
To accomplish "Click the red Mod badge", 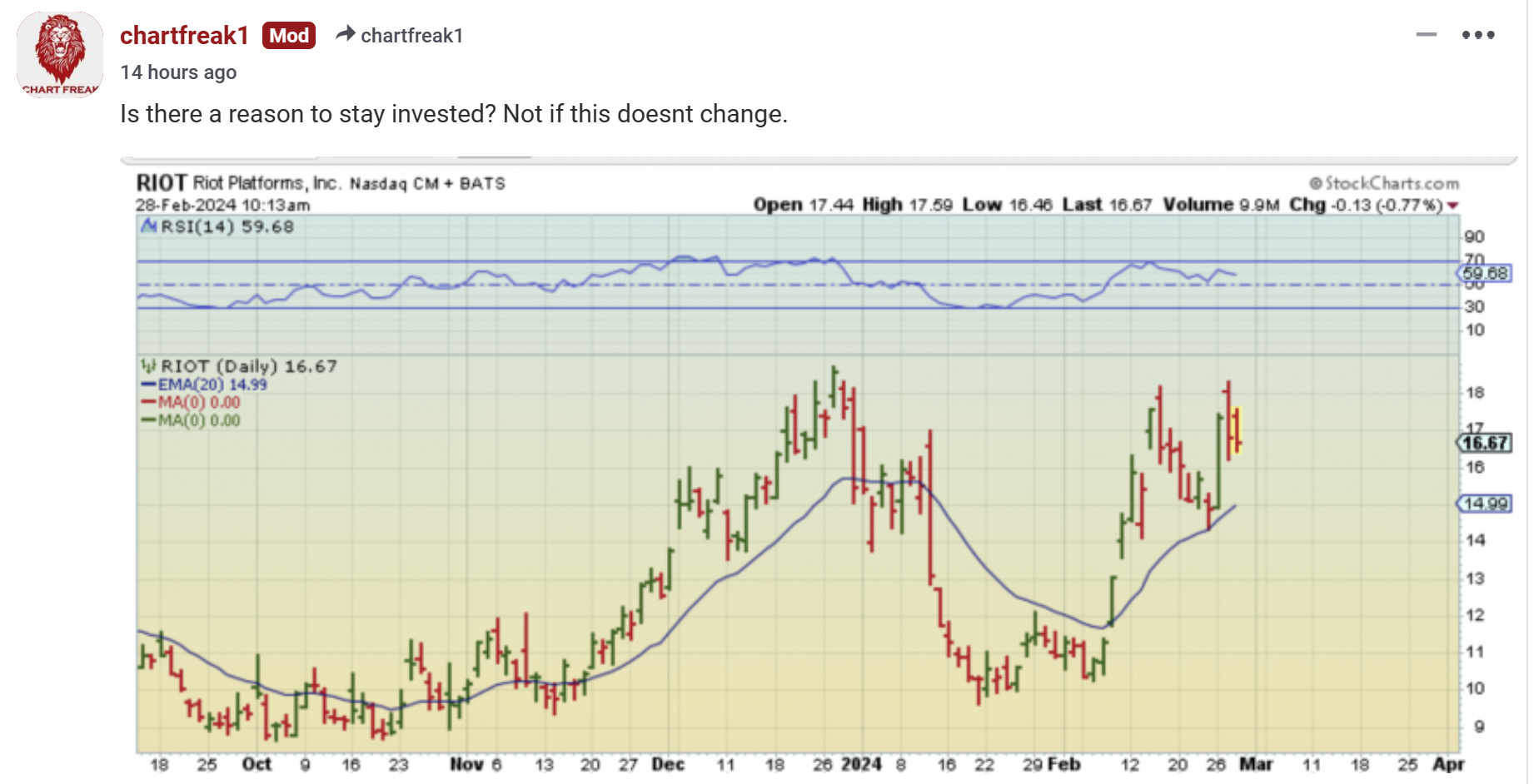I will [x=289, y=36].
